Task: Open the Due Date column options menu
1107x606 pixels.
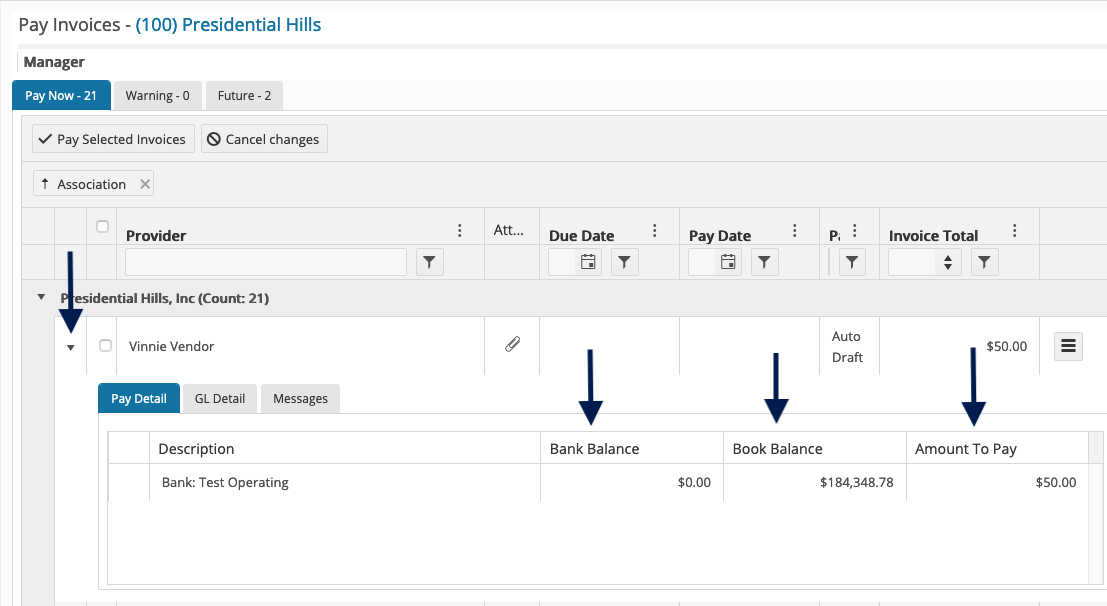Action: [654, 230]
